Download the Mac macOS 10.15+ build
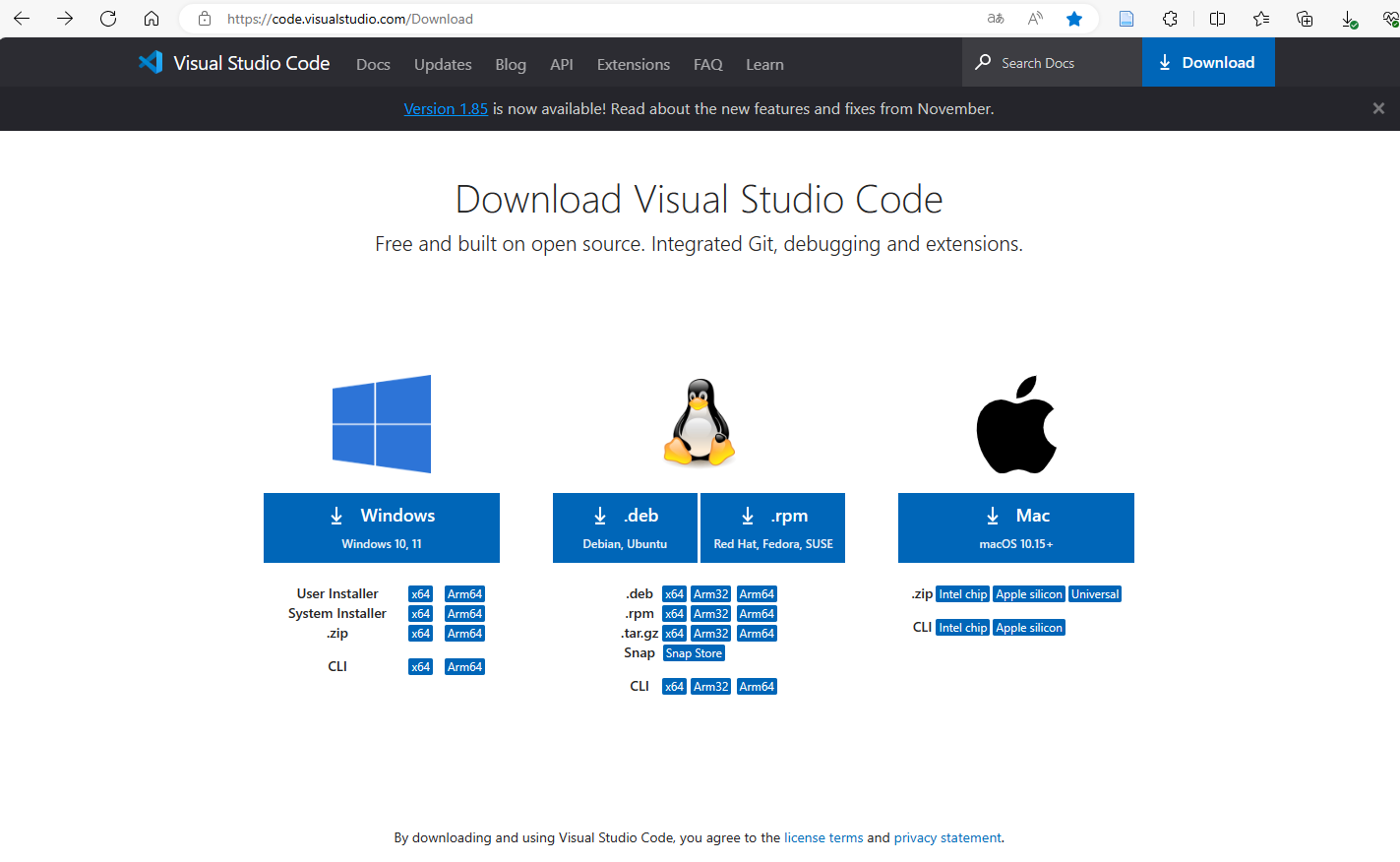Image resolution: width=1400 pixels, height=862 pixels. [1016, 527]
